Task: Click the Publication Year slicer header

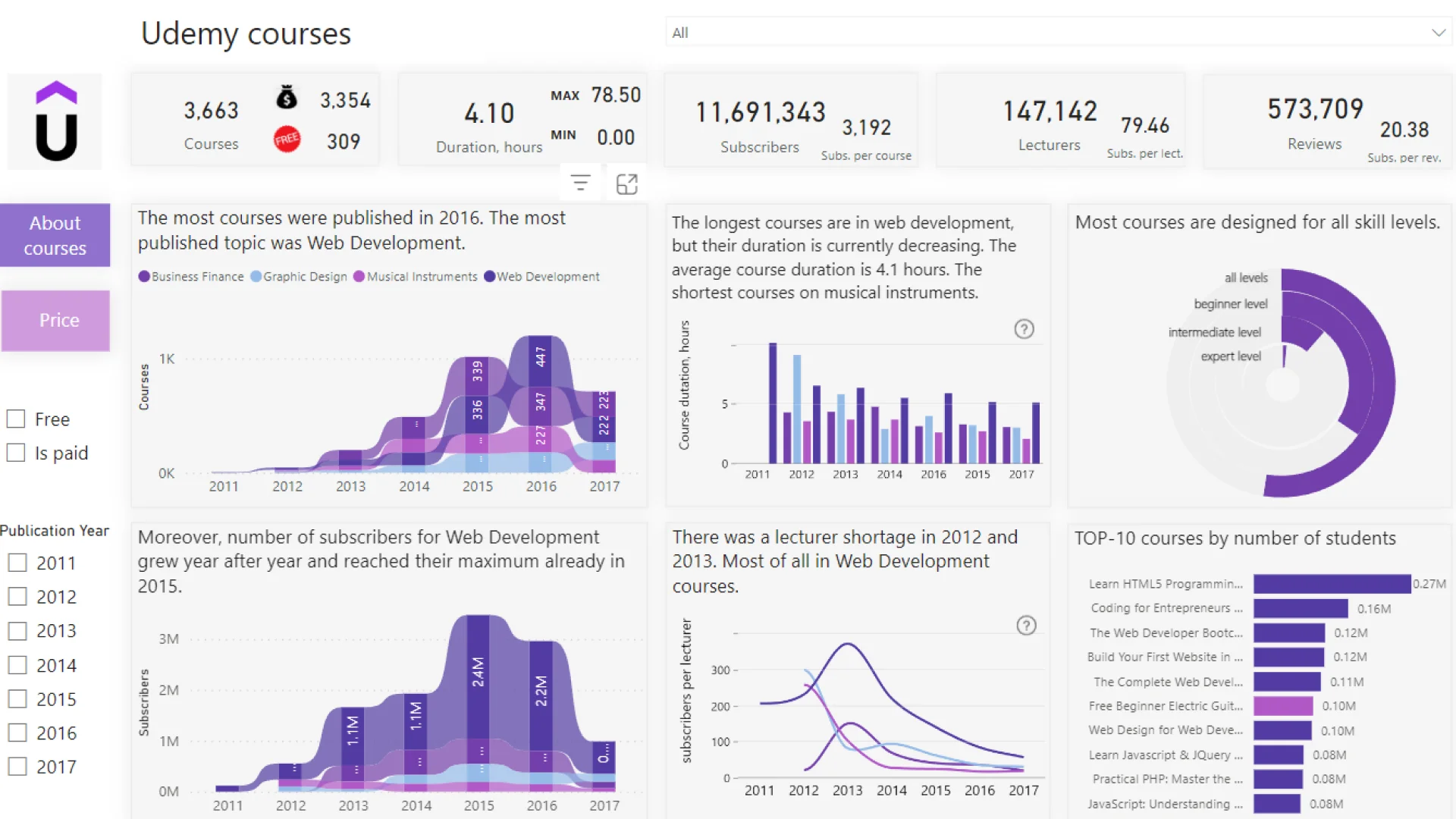Action: [x=55, y=531]
